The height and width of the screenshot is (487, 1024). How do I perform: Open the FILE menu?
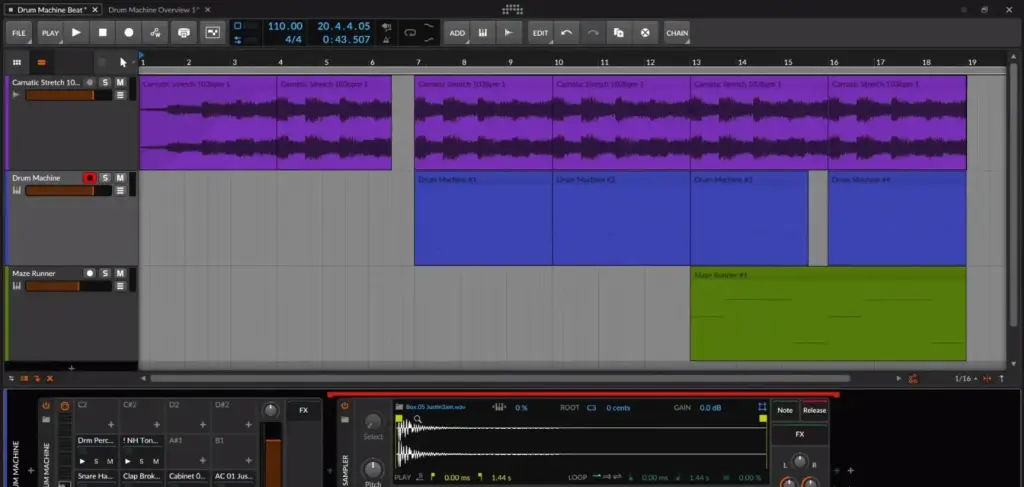coord(19,33)
